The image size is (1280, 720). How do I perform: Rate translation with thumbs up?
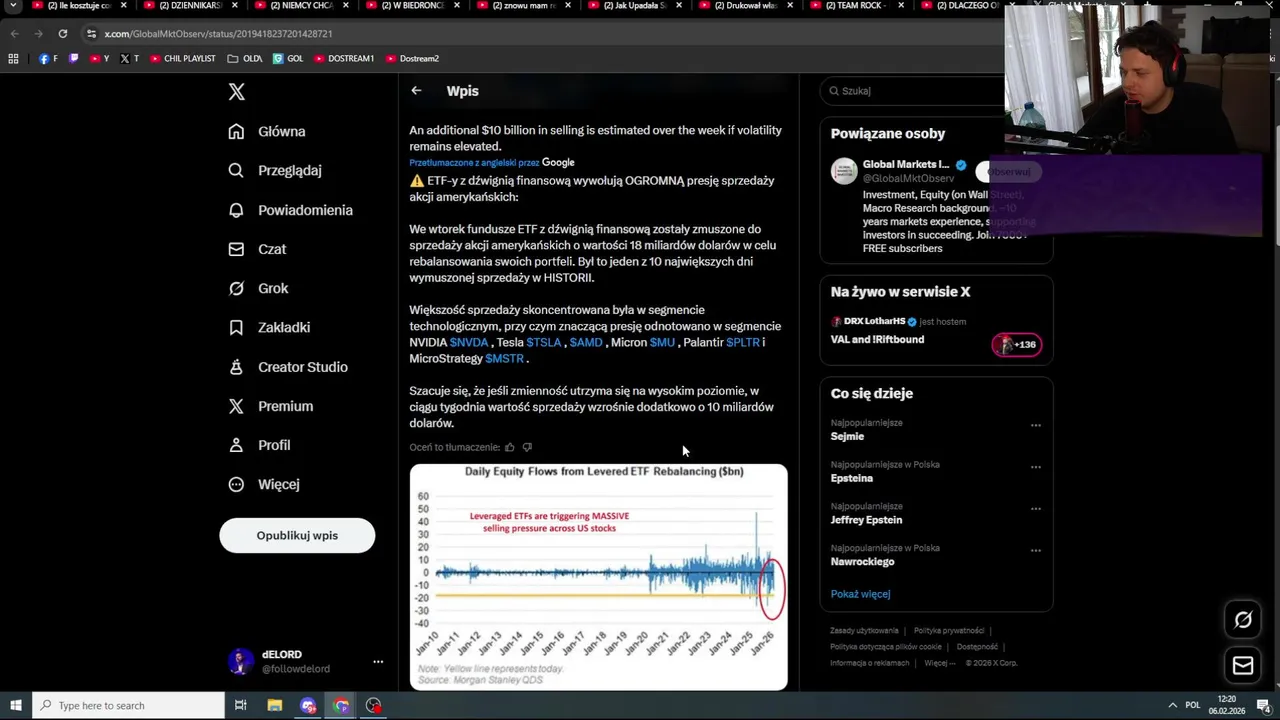point(509,447)
